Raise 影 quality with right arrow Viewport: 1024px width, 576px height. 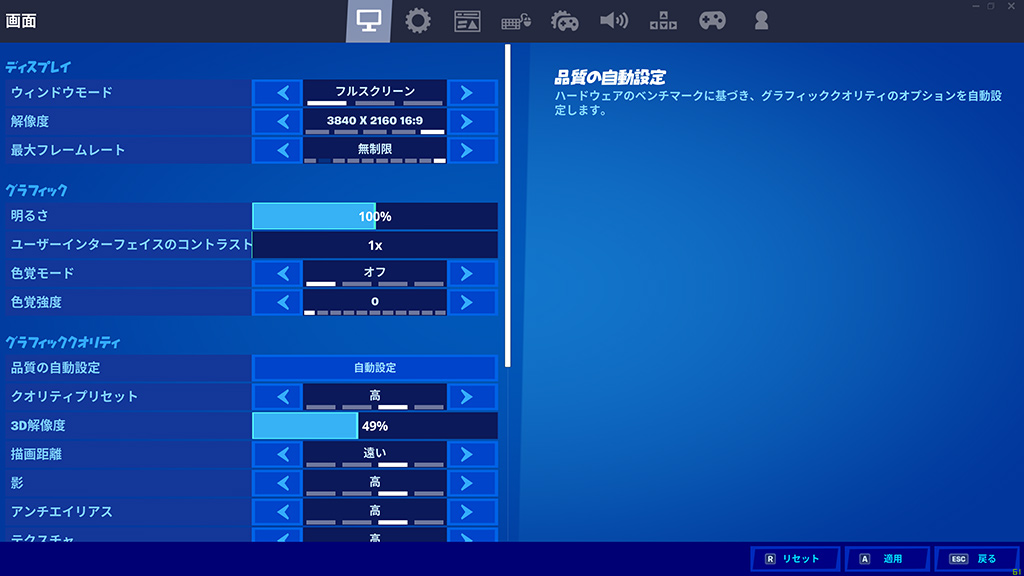[472, 483]
